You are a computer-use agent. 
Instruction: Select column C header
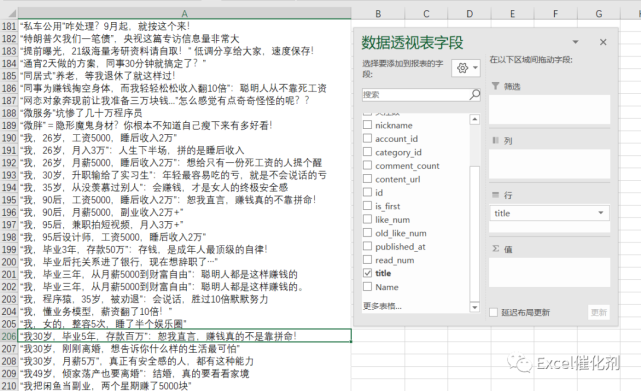tap(426, 13)
